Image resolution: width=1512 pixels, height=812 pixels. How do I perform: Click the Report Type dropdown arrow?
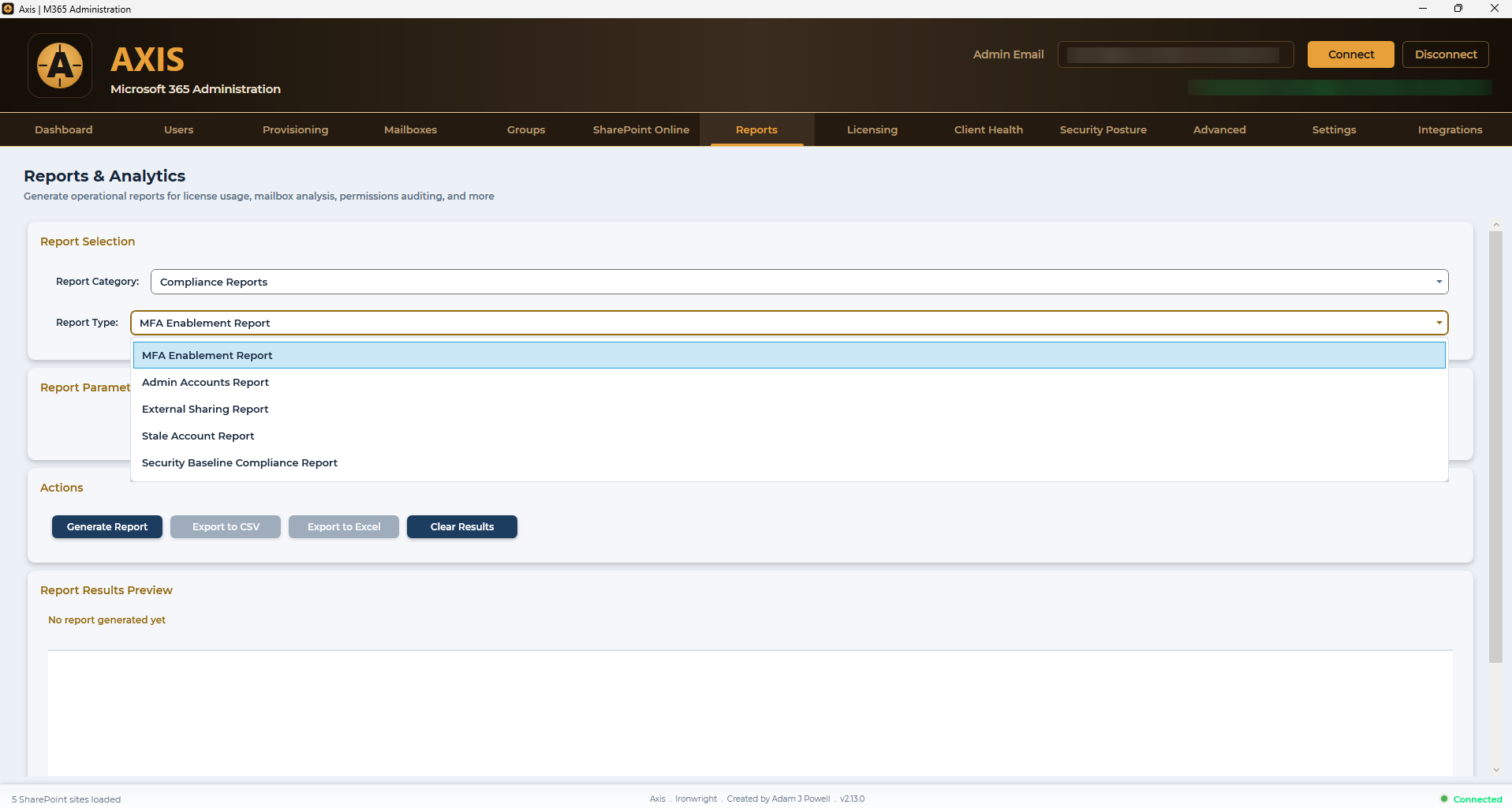(1439, 323)
